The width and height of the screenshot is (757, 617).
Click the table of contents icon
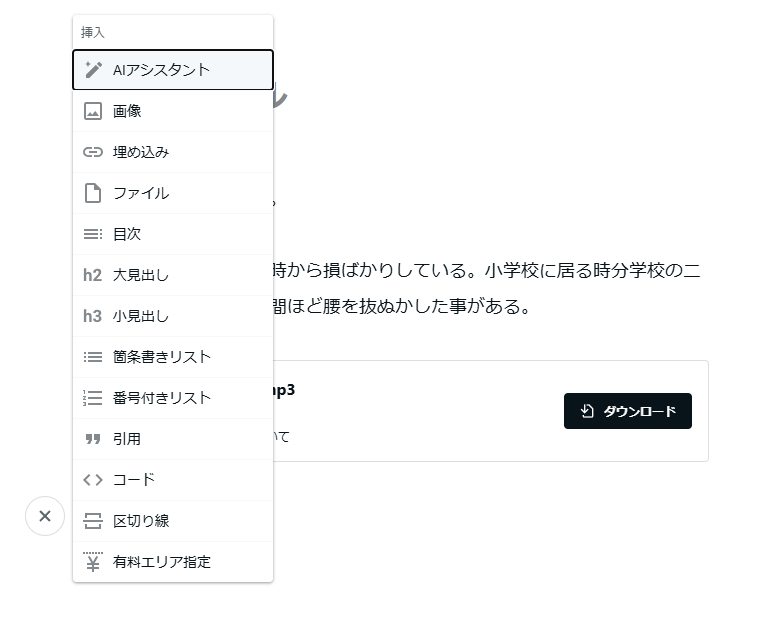[93, 234]
